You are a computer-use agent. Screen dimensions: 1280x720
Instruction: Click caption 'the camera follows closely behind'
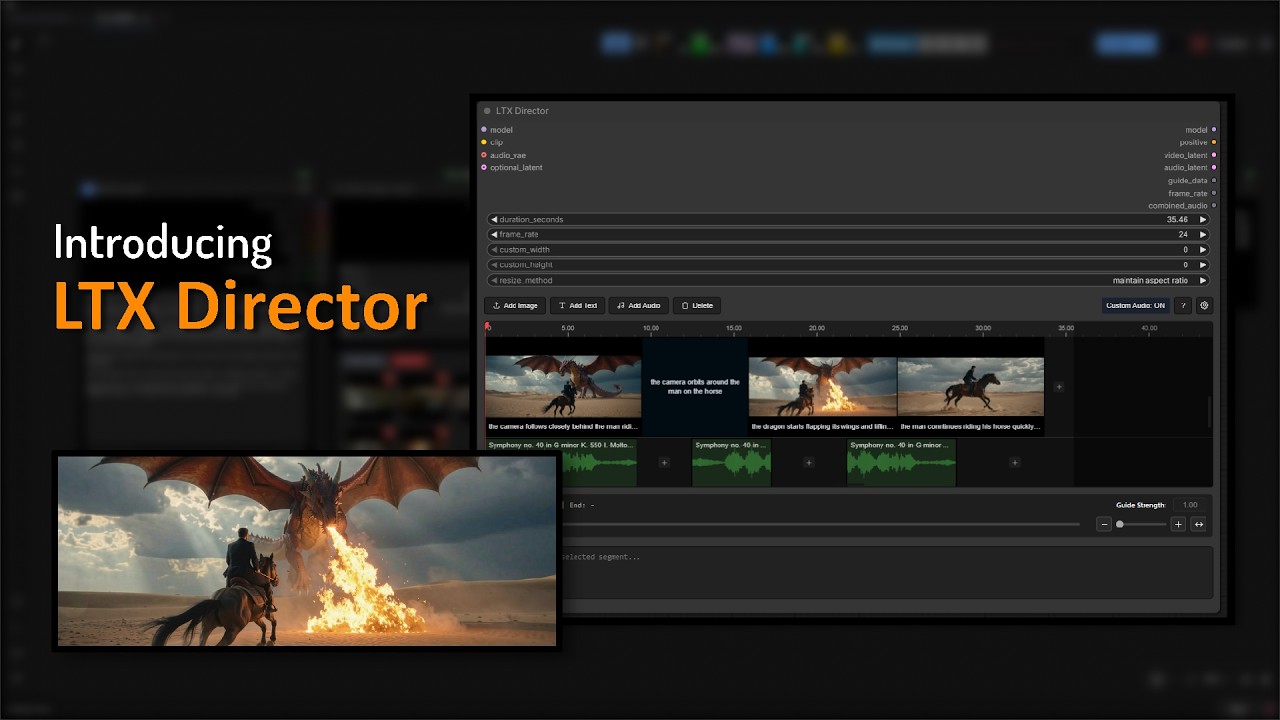[563, 426]
